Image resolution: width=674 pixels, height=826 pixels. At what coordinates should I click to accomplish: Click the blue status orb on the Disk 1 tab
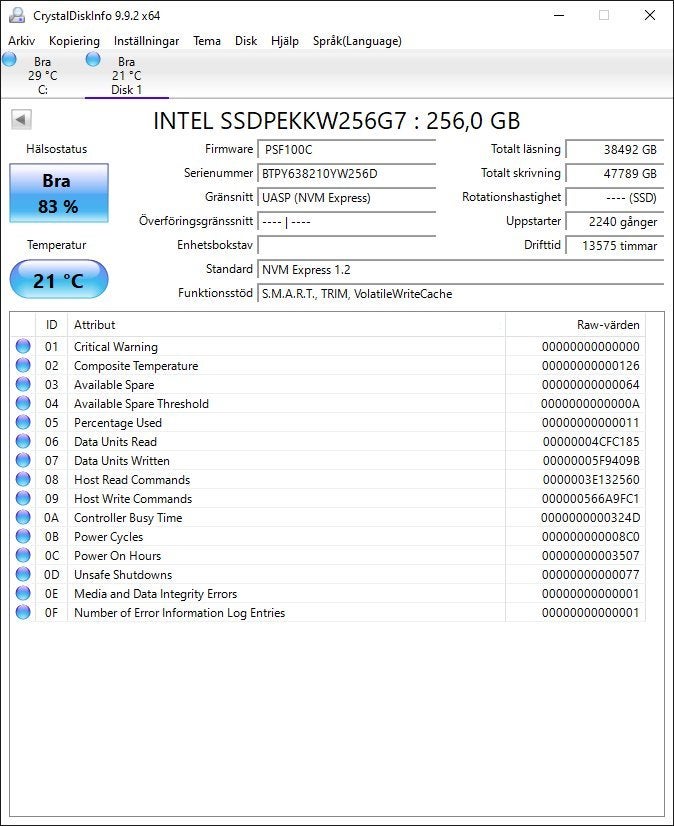tap(93, 59)
